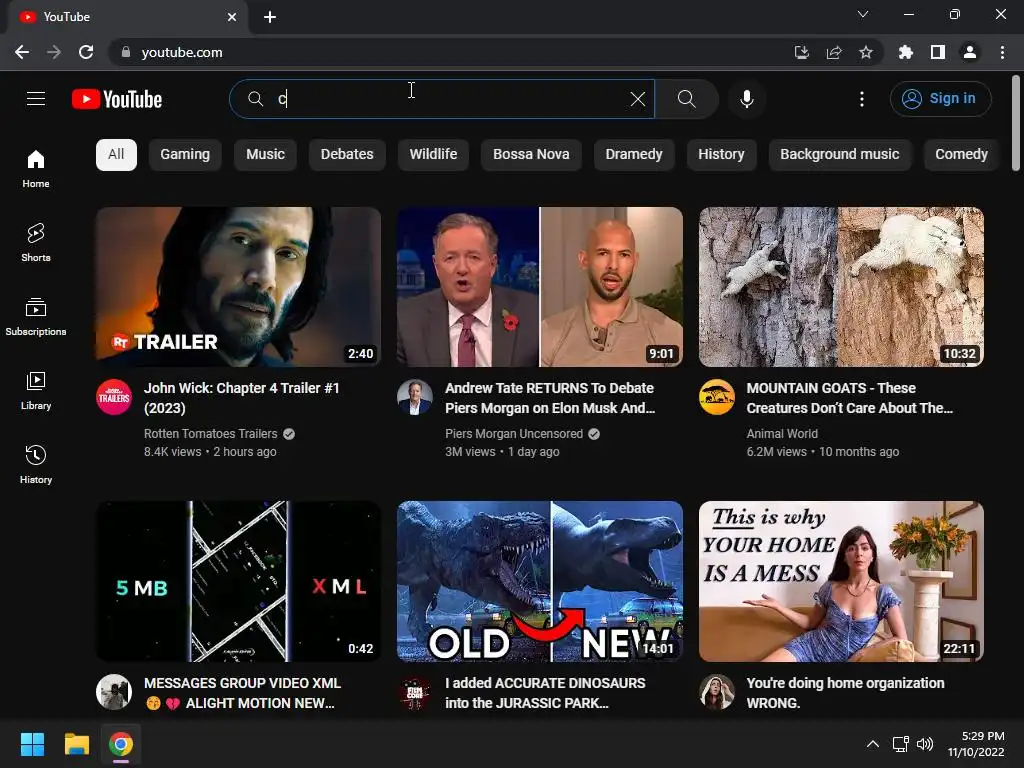Open the 5 MB XML video thumbnail
This screenshot has width=1024, height=768.
pyautogui.click(x=238, y=581)
